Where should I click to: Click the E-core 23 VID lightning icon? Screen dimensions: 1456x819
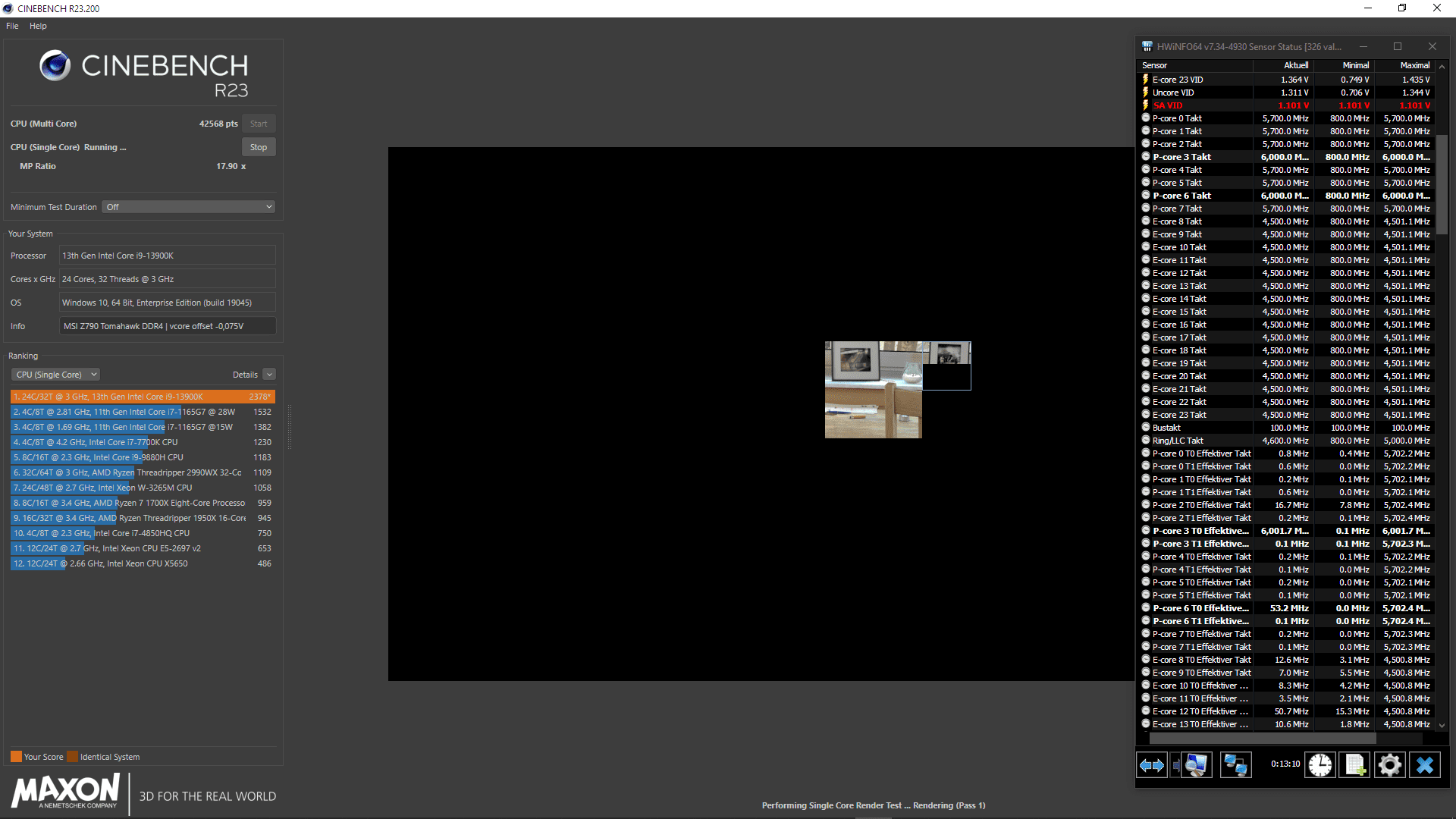pos(1146,80)
